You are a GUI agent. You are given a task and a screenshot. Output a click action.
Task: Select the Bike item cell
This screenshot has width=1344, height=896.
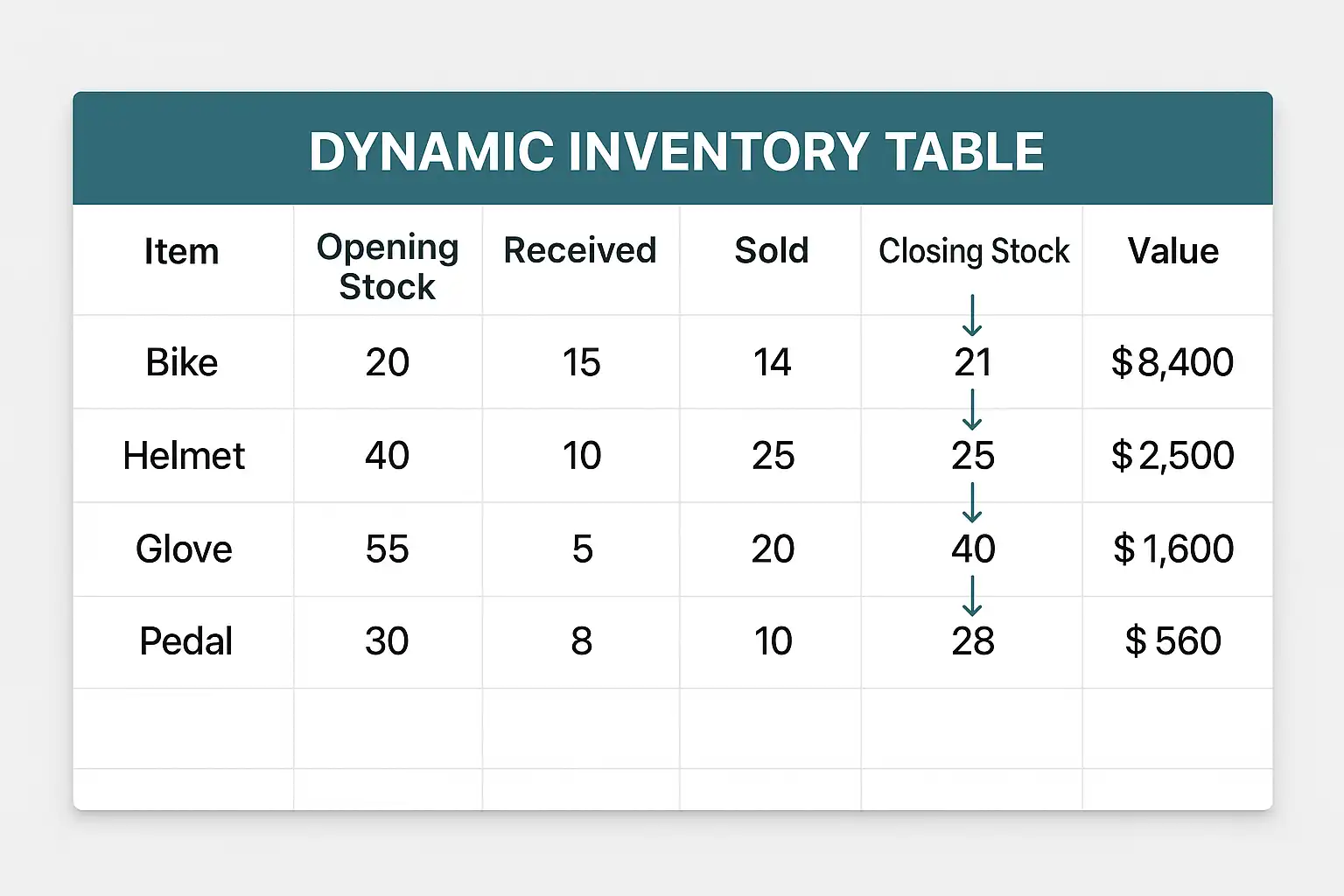point(182,362)
